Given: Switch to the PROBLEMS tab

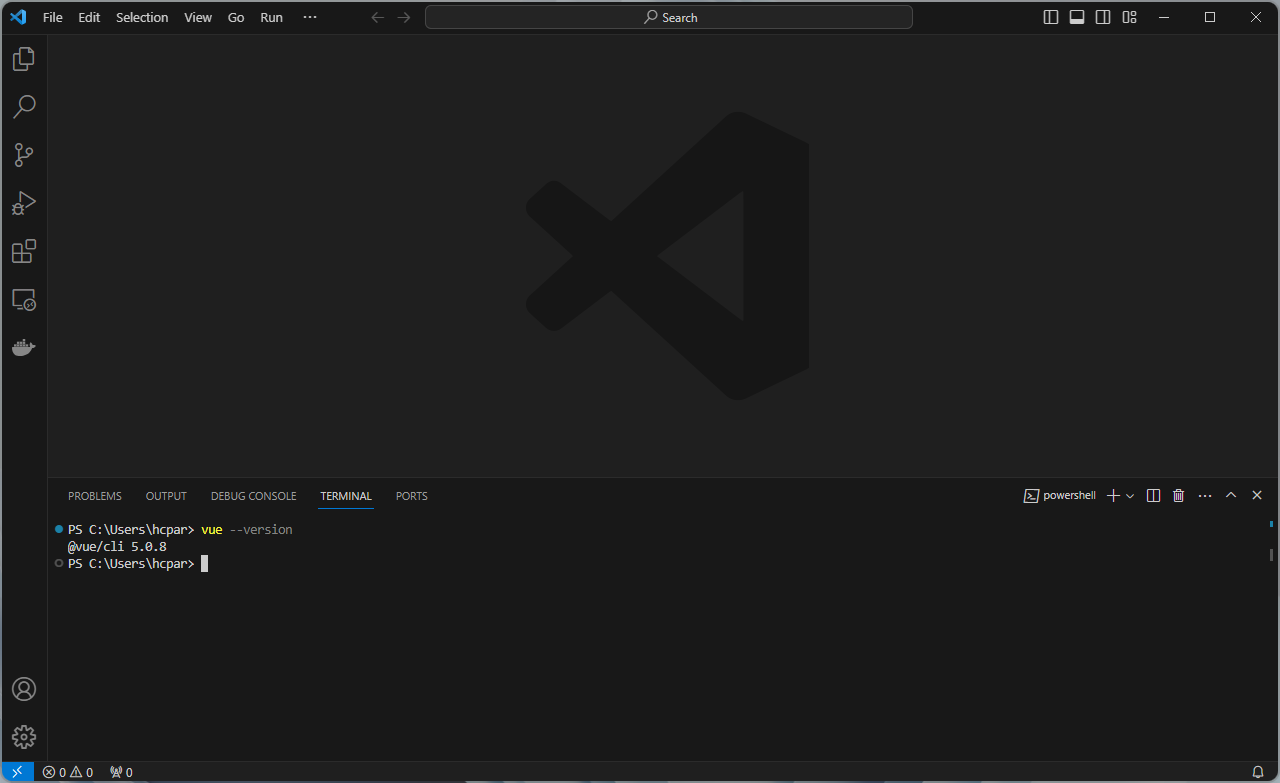Looking at the screenshot, I should [x=95, y=496].
